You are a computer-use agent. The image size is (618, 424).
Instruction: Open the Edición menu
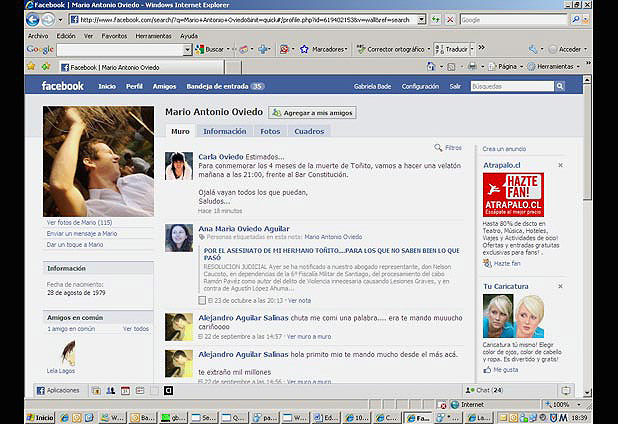pos(66,36)
